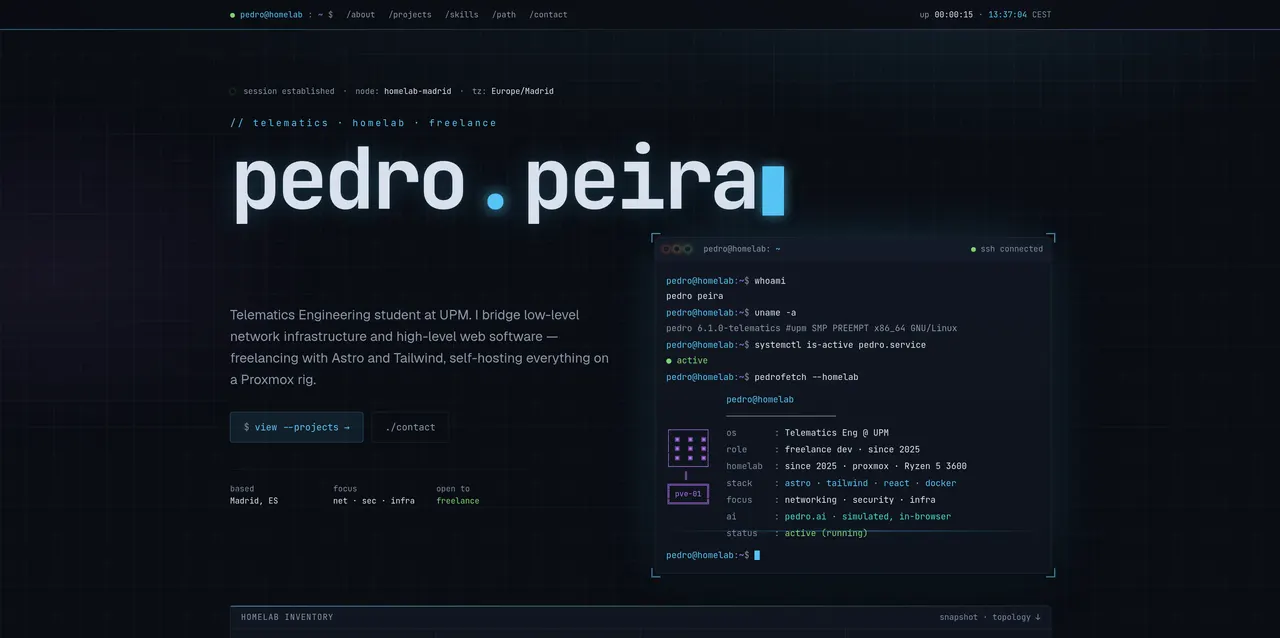Click the snapshot · topology ↓ toggle
Viewport: 1280px width, 638px height.
pyautogui.click(x=989, y=617)
